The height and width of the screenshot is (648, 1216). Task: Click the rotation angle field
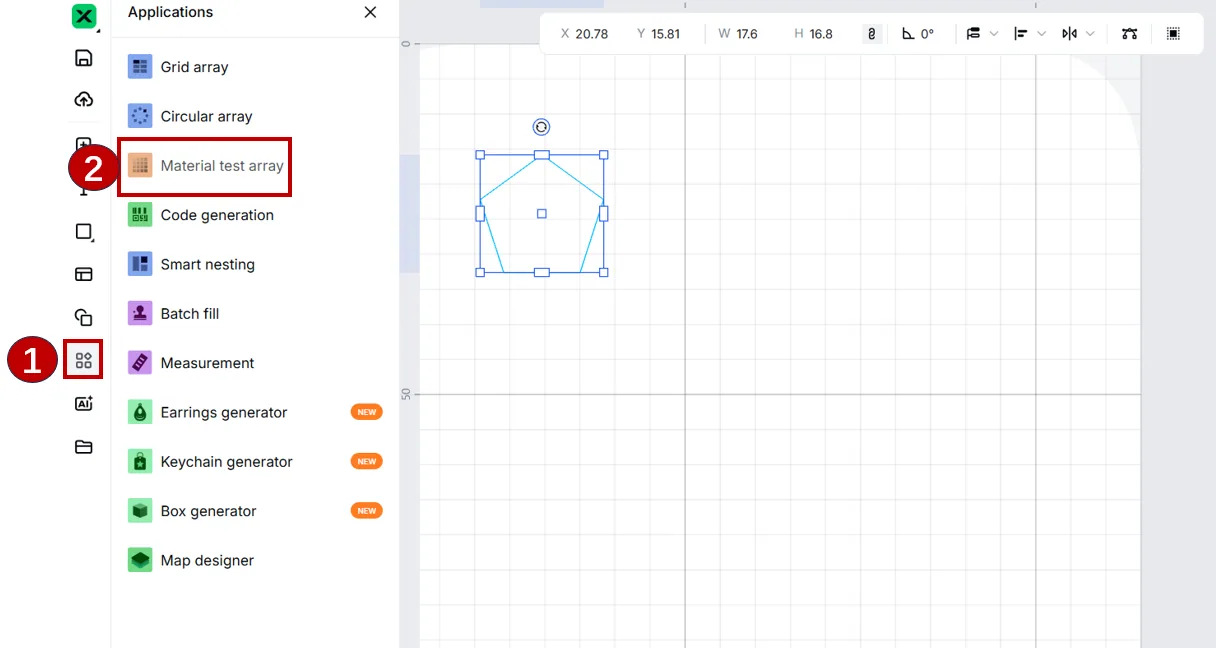918,33
